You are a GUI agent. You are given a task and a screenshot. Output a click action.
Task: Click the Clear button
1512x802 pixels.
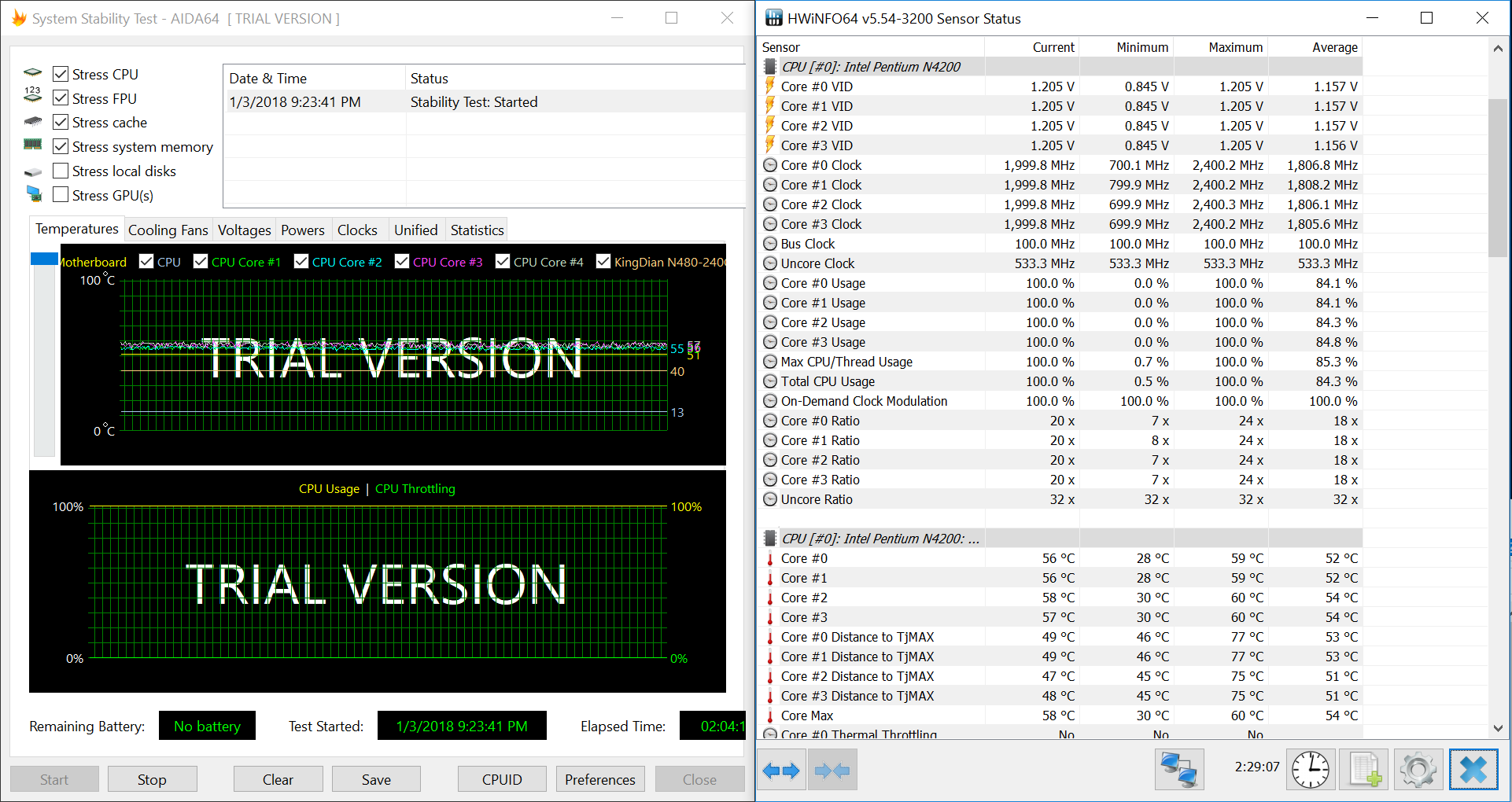278,779
